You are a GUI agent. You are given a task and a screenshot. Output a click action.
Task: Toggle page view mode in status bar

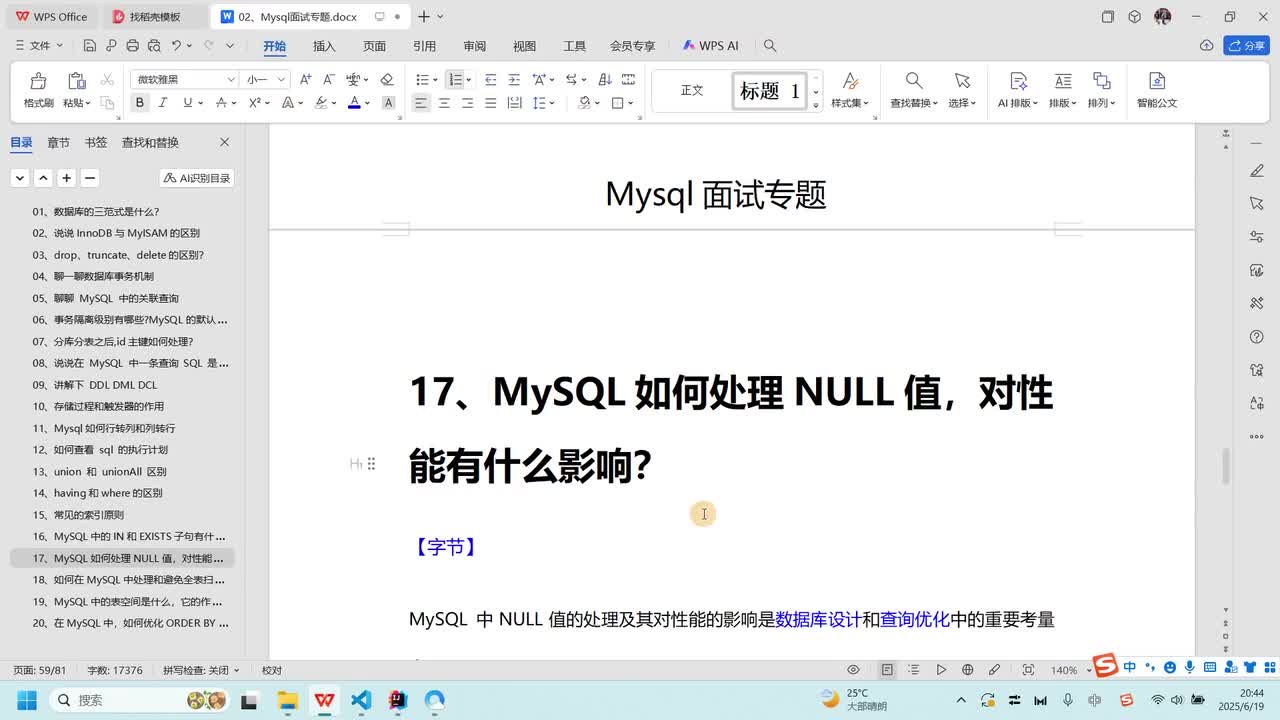[887, 670]
